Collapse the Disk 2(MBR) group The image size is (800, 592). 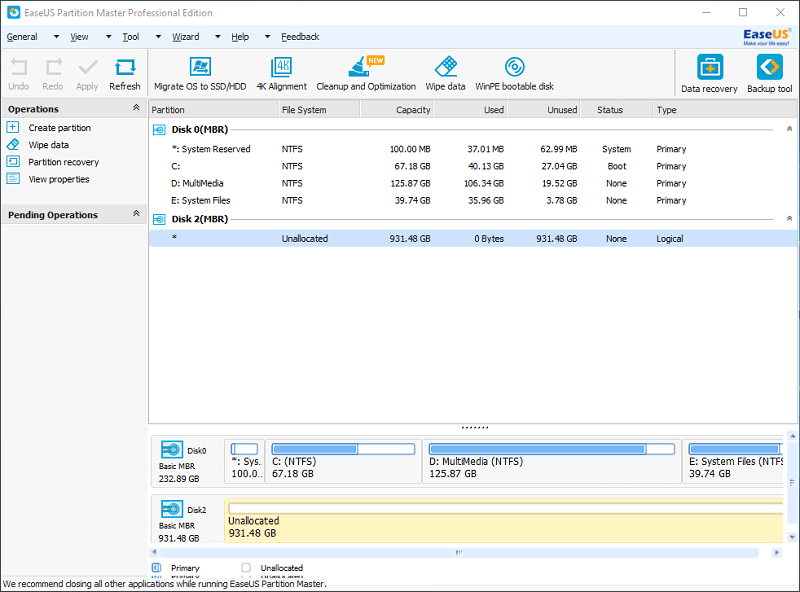[x=789, y=218]
